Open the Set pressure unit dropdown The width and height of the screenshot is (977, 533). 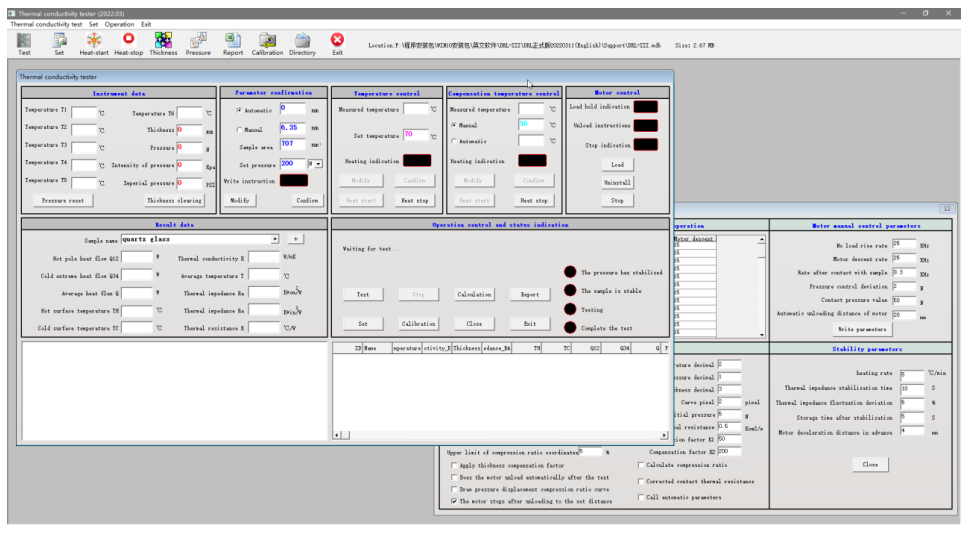point(318,163)
